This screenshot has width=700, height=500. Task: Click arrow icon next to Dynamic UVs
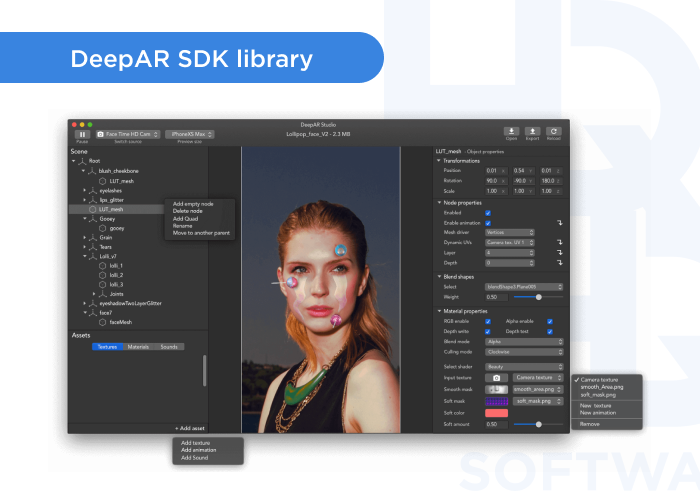coord(560,242)
